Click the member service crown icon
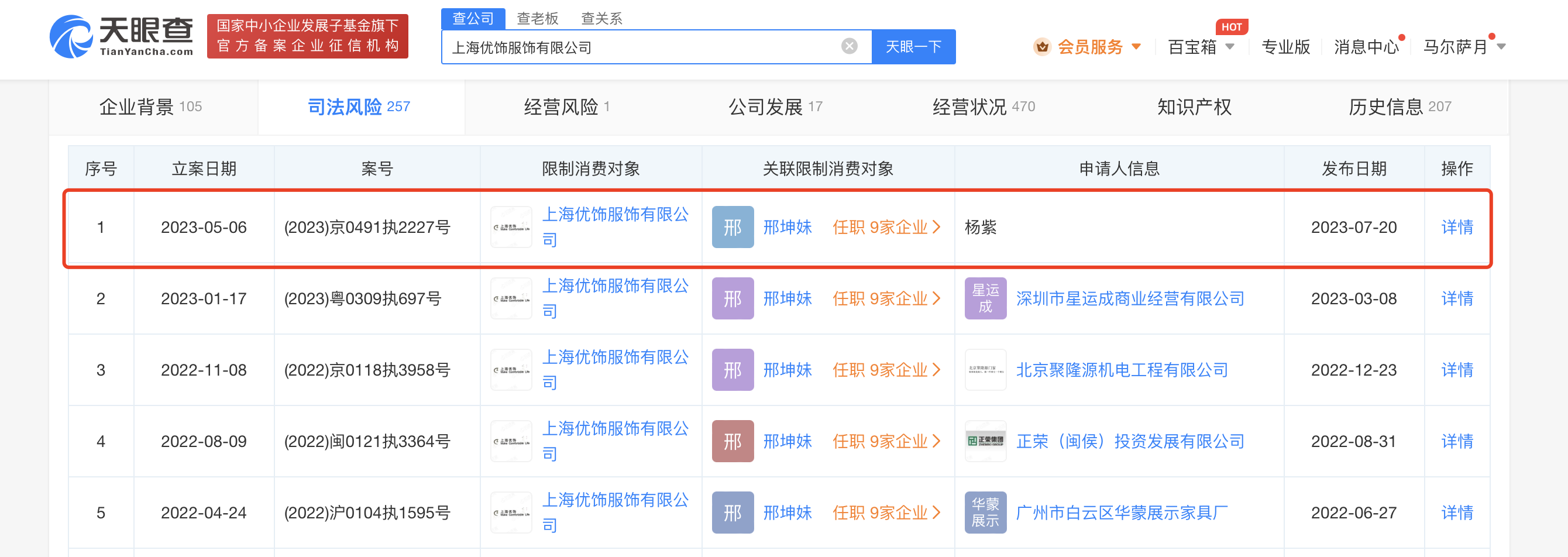The width and height of the screenshot is (1568, 557). [x=1041, y=47]
